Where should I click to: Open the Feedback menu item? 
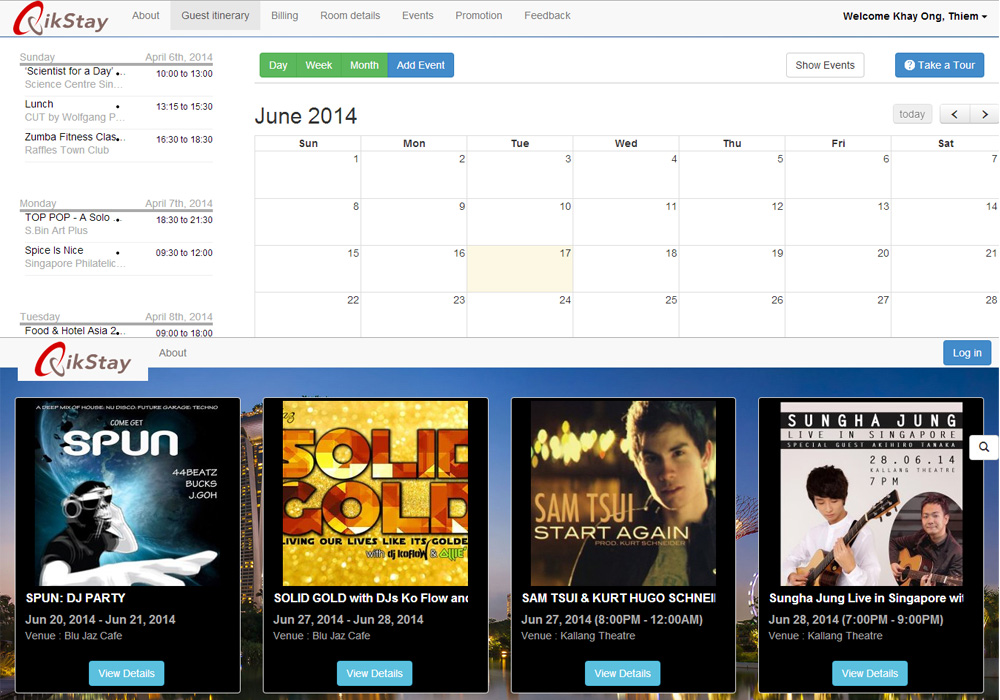(x=547, y=15)
